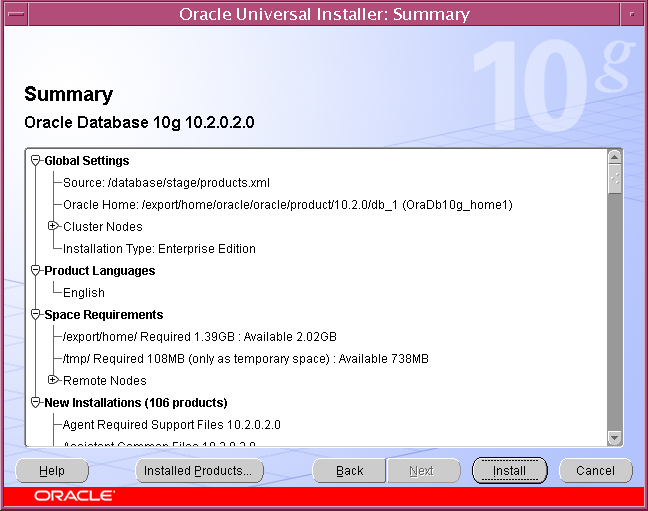The image size is (648, 511).
Task: Click the Cluster Nodes label
Action: pyautogui.click(x=102, y=227)
